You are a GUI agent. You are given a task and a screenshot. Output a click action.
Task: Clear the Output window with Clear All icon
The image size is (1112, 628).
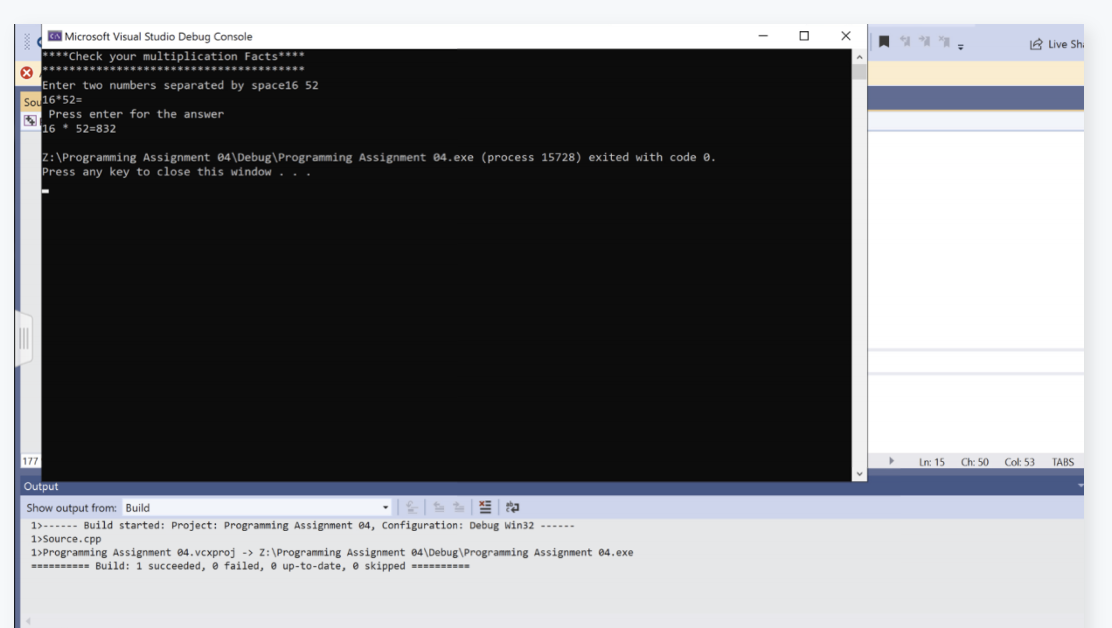[x=486, y=506]
